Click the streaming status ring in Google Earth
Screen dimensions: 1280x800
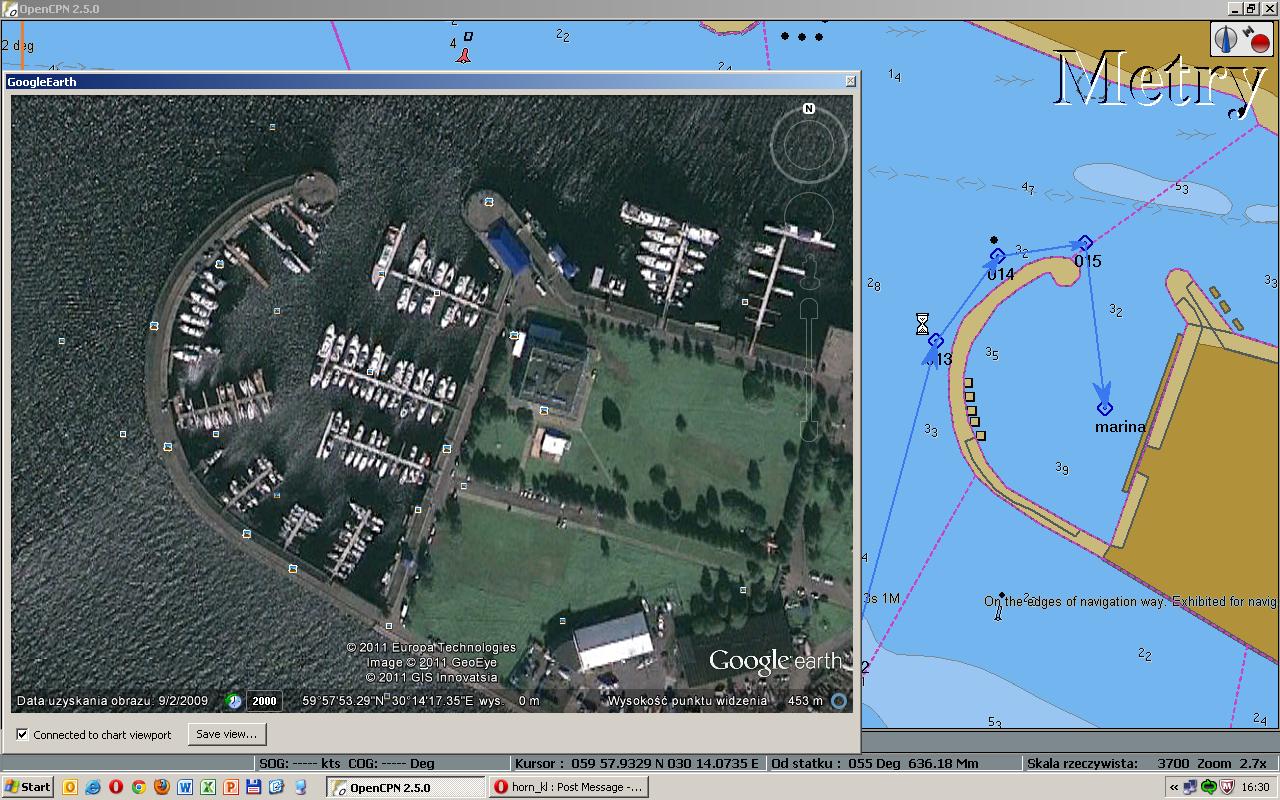[839, 701]
